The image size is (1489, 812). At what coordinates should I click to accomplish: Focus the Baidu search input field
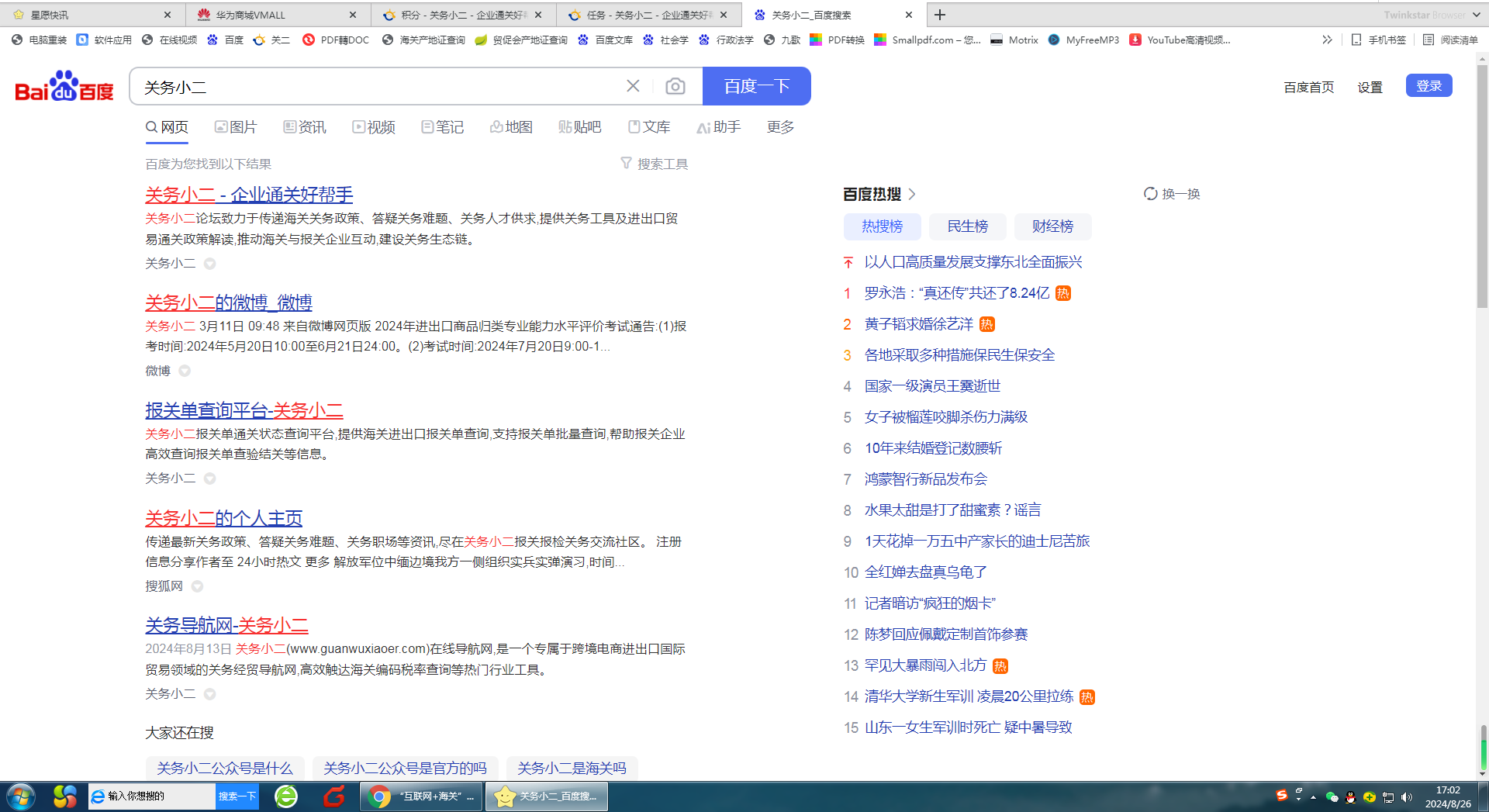coord(380,86)
